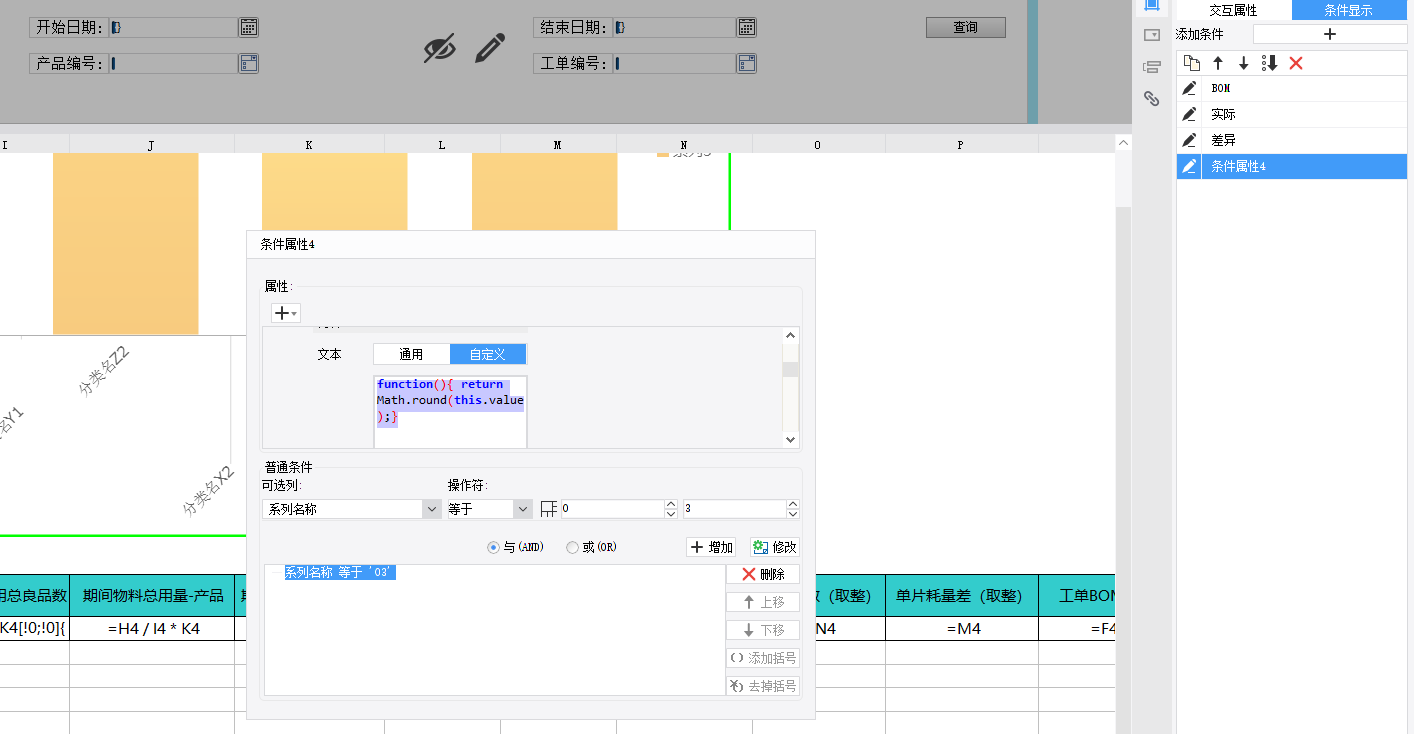
Task: Select header cell 单片耗差（取整）
Action: tap(961, 595)
